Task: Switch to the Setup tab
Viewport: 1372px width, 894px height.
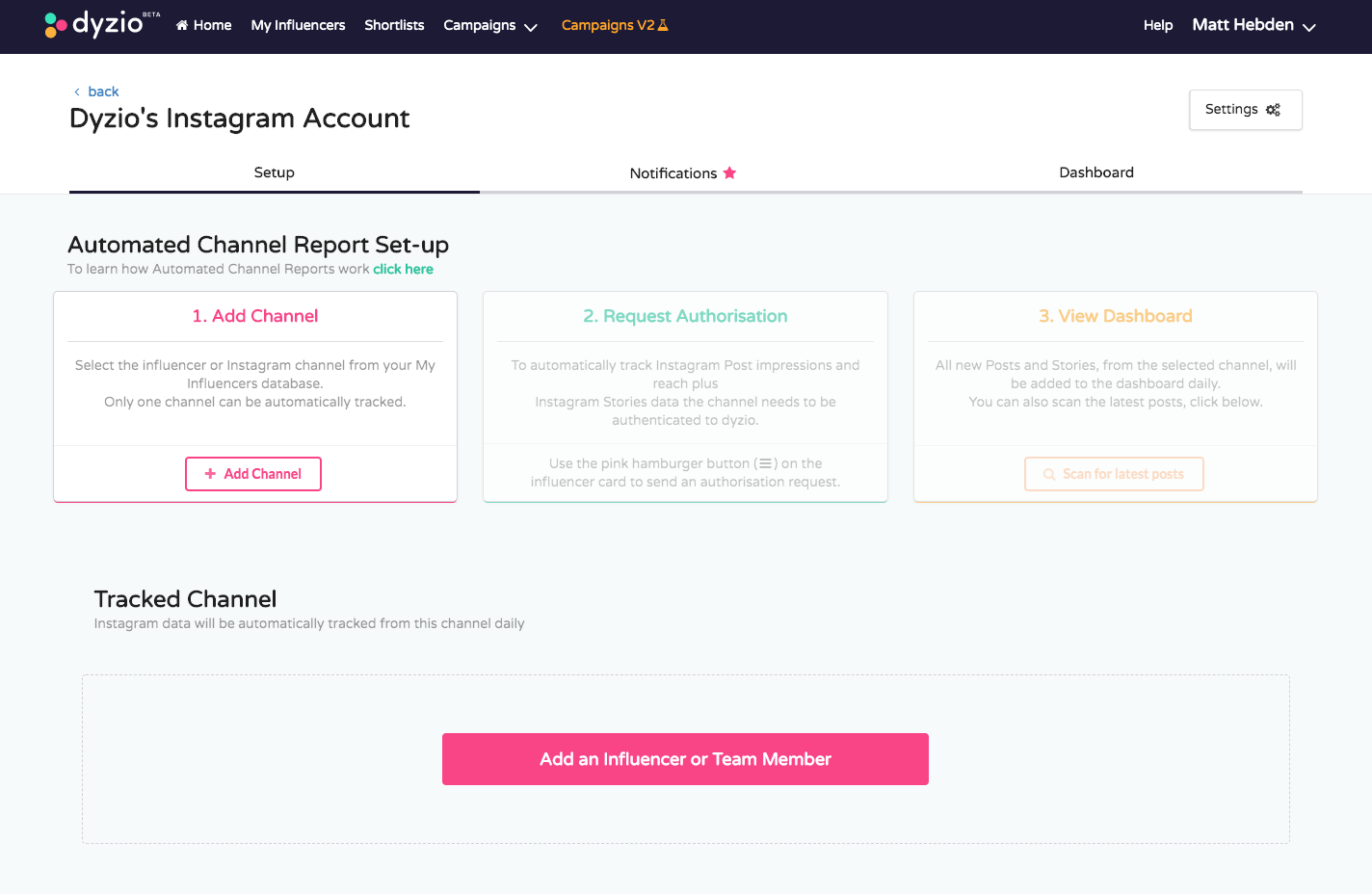Action: pos(275,172)
